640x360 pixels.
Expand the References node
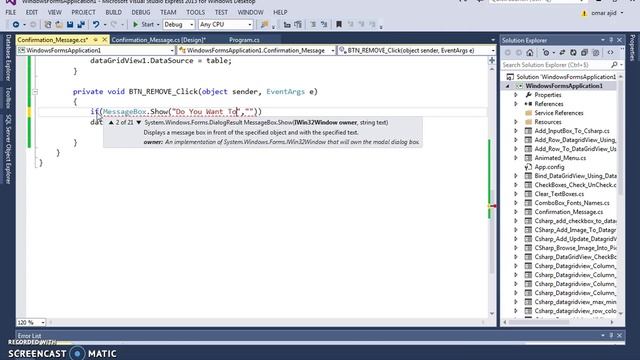[516, 104]
